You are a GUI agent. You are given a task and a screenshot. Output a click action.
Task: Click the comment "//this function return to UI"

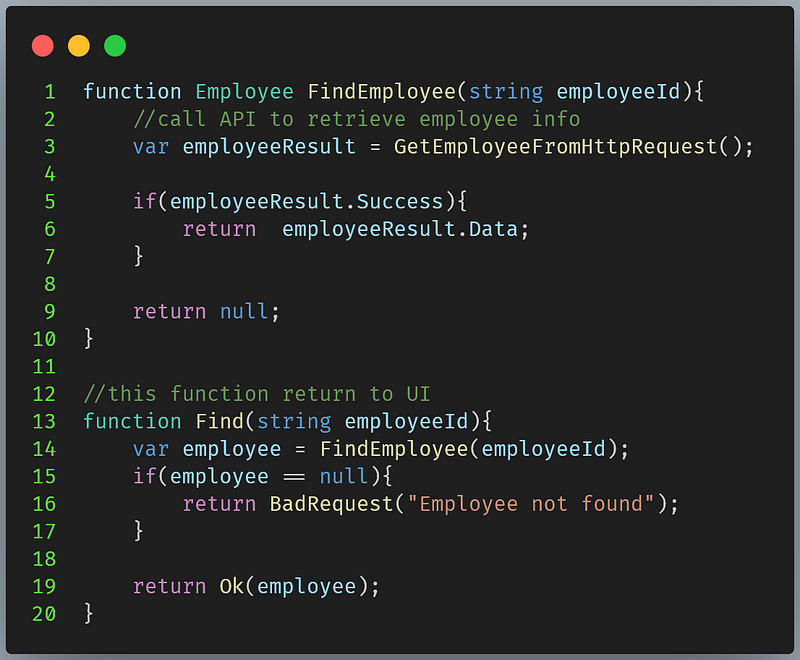click(x=257, y=394)
